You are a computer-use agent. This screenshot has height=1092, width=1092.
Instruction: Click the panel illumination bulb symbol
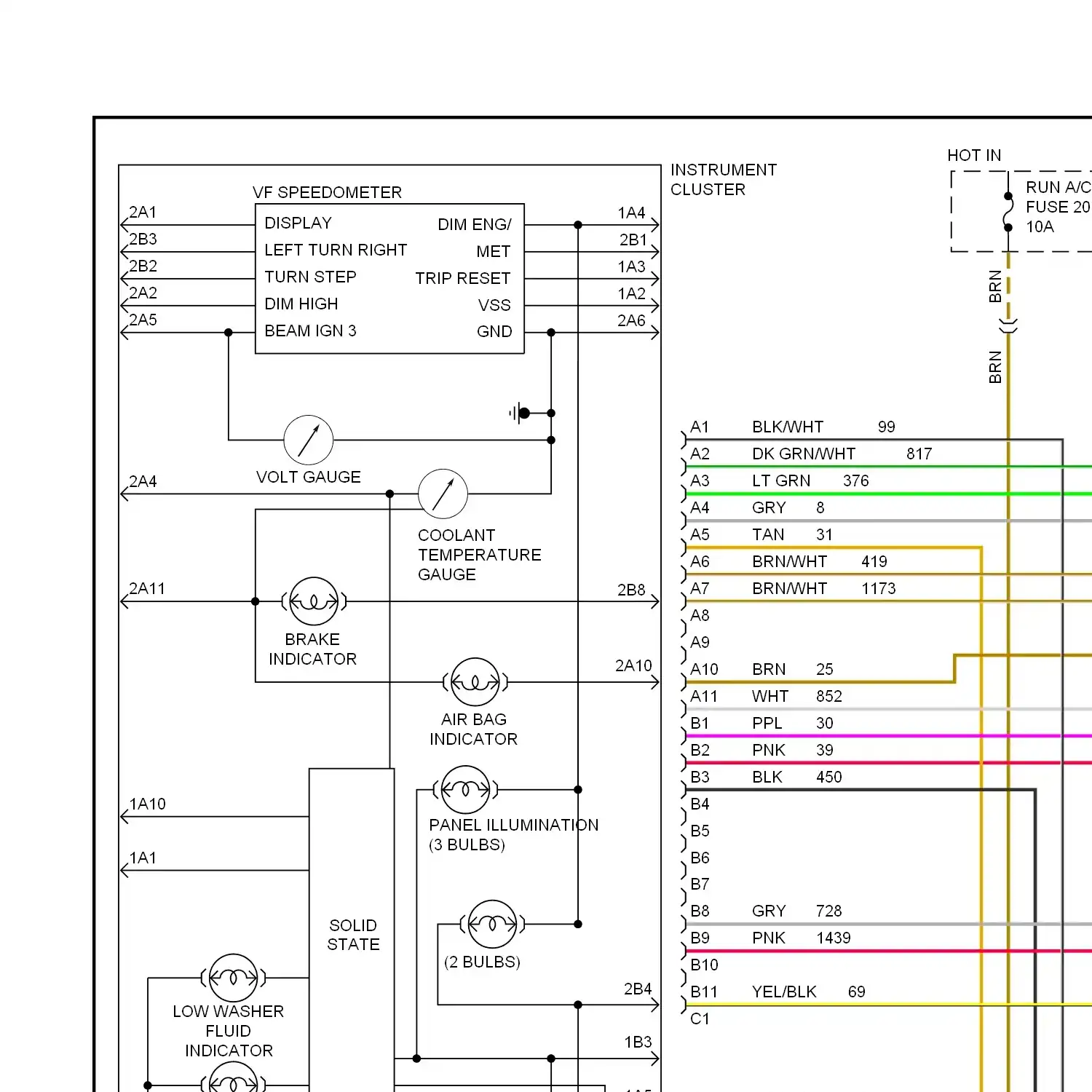[x=465, y=789]
